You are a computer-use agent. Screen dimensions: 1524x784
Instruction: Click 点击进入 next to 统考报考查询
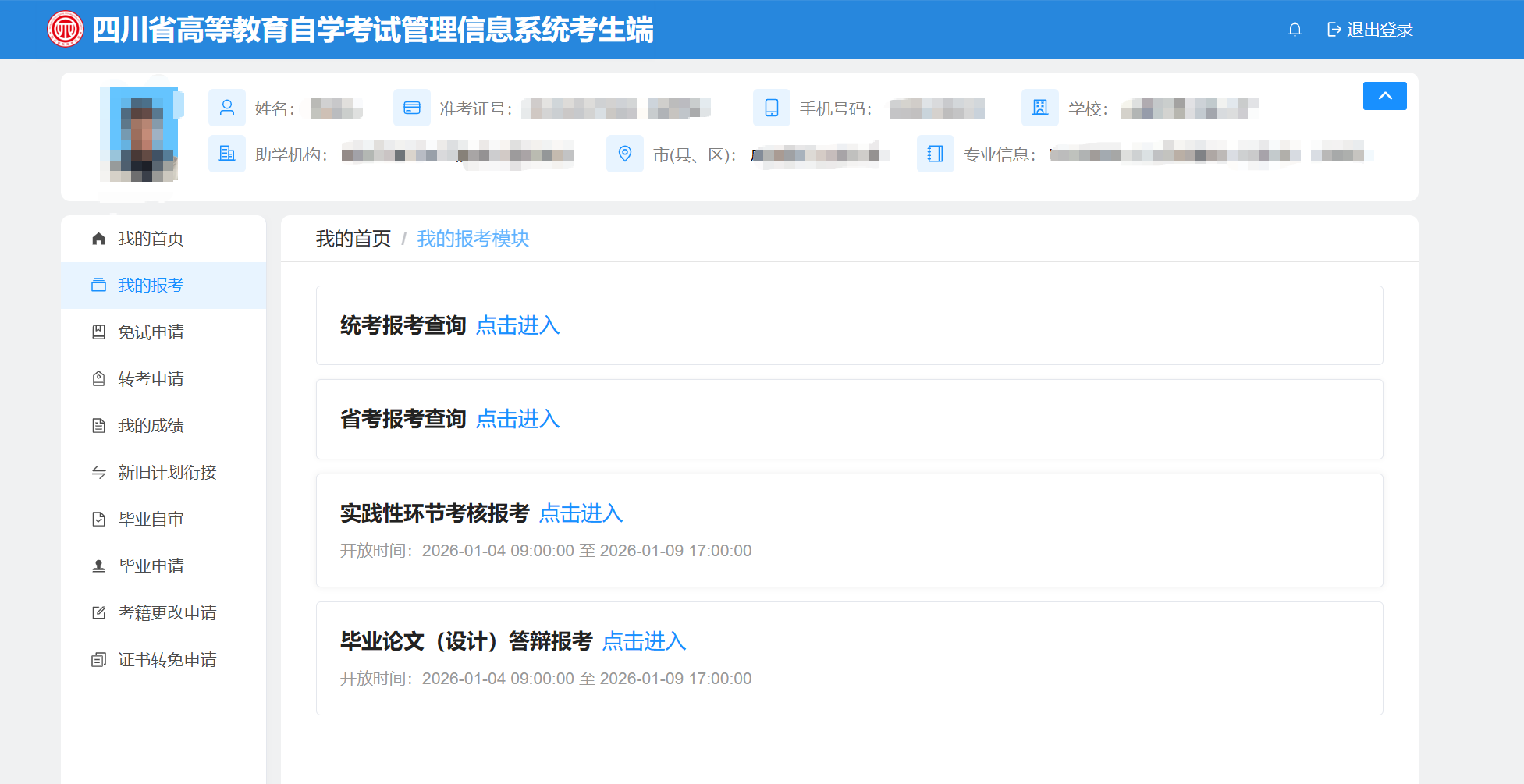(x=517, y=325)
